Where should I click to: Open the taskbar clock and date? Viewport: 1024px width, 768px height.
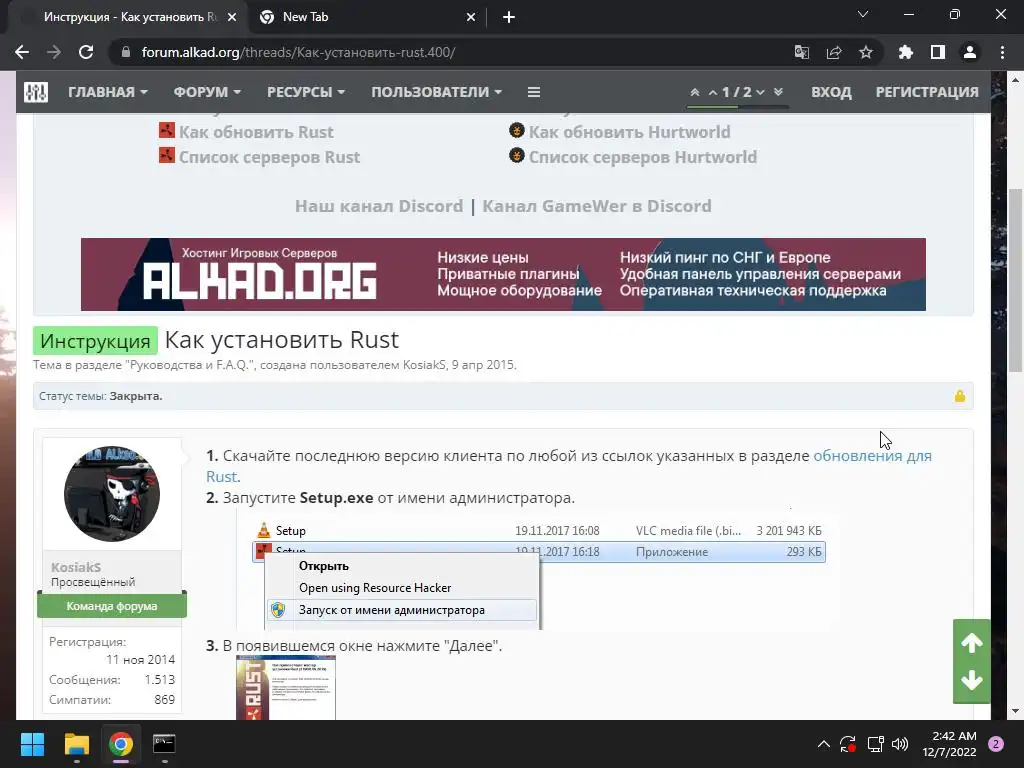[949, 744]
